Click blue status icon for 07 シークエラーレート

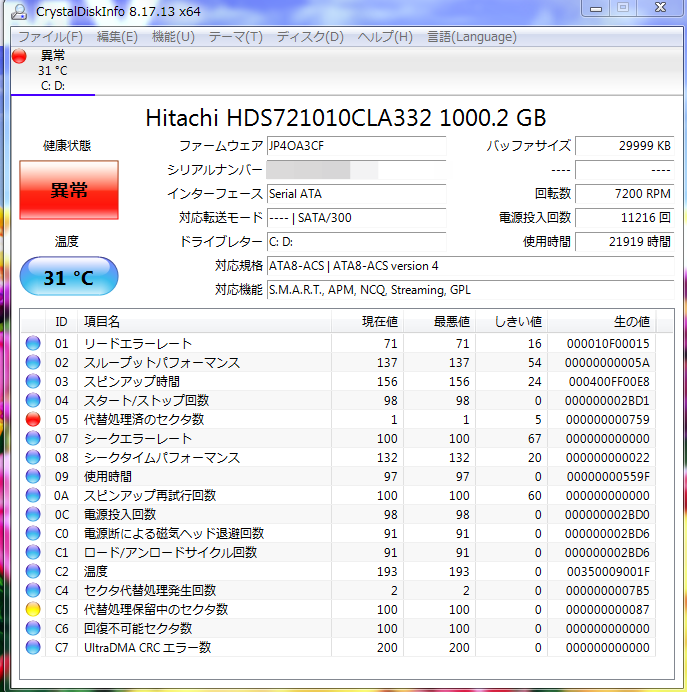[33, 438]
